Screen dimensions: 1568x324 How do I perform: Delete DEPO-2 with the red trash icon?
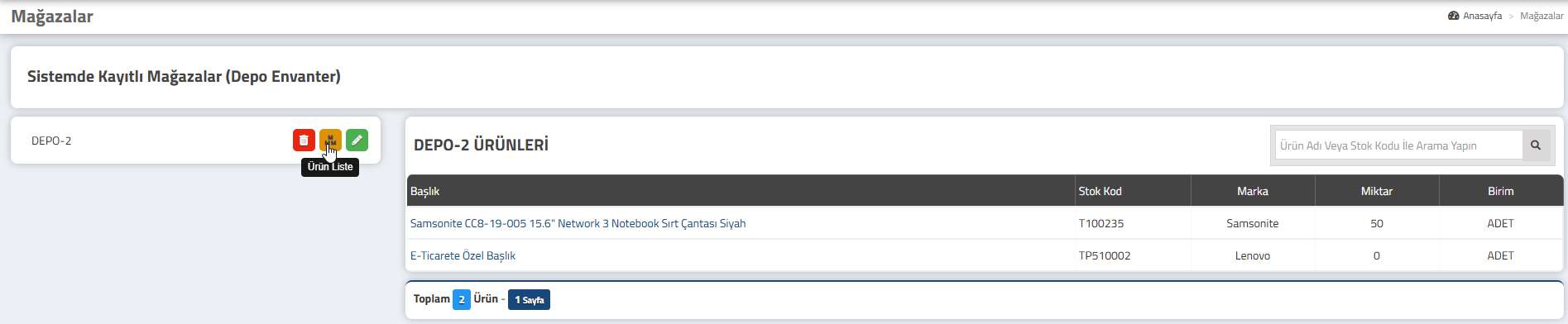point(304,141)
